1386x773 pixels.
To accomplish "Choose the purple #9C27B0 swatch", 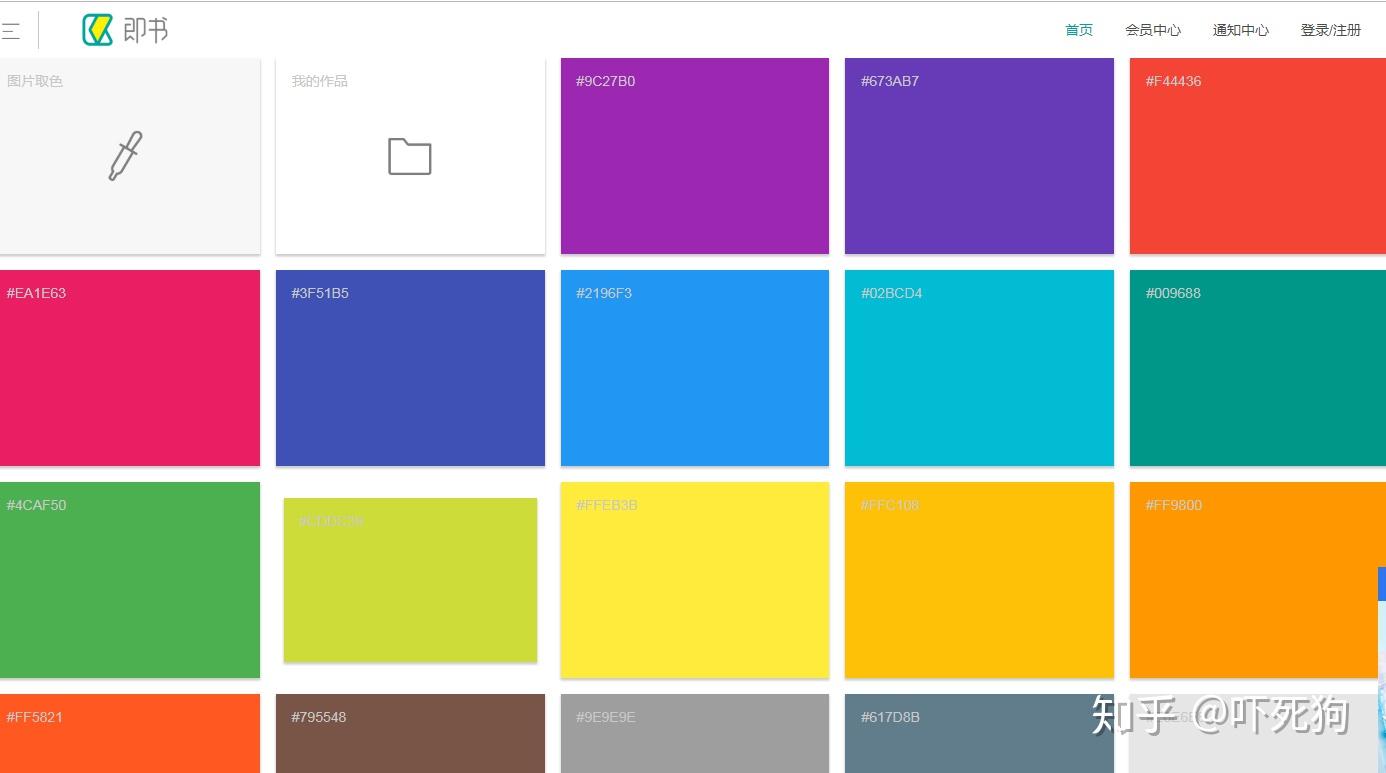I will 695,156.
